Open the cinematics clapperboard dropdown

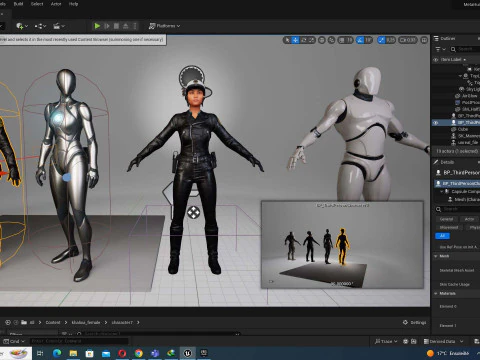(59, 26)
